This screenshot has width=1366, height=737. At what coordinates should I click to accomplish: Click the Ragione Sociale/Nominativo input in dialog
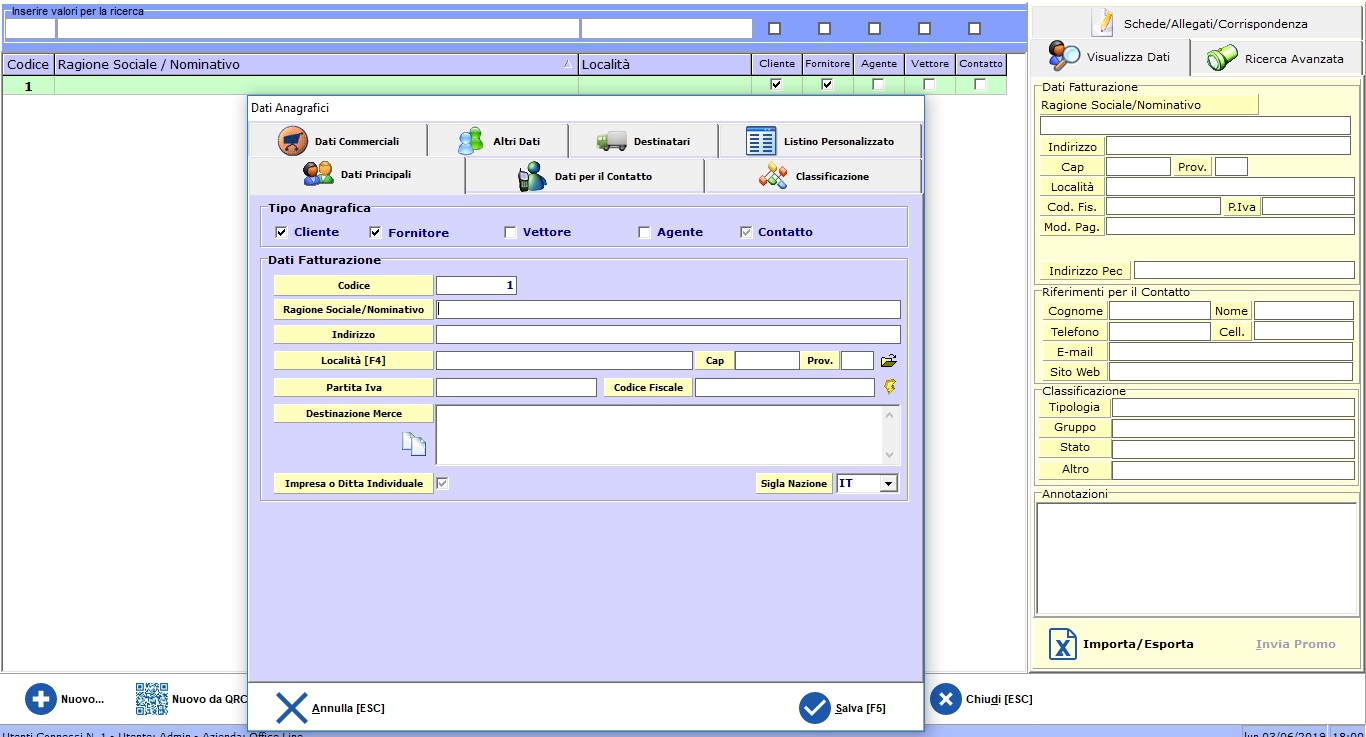click(x=668, y=310)
